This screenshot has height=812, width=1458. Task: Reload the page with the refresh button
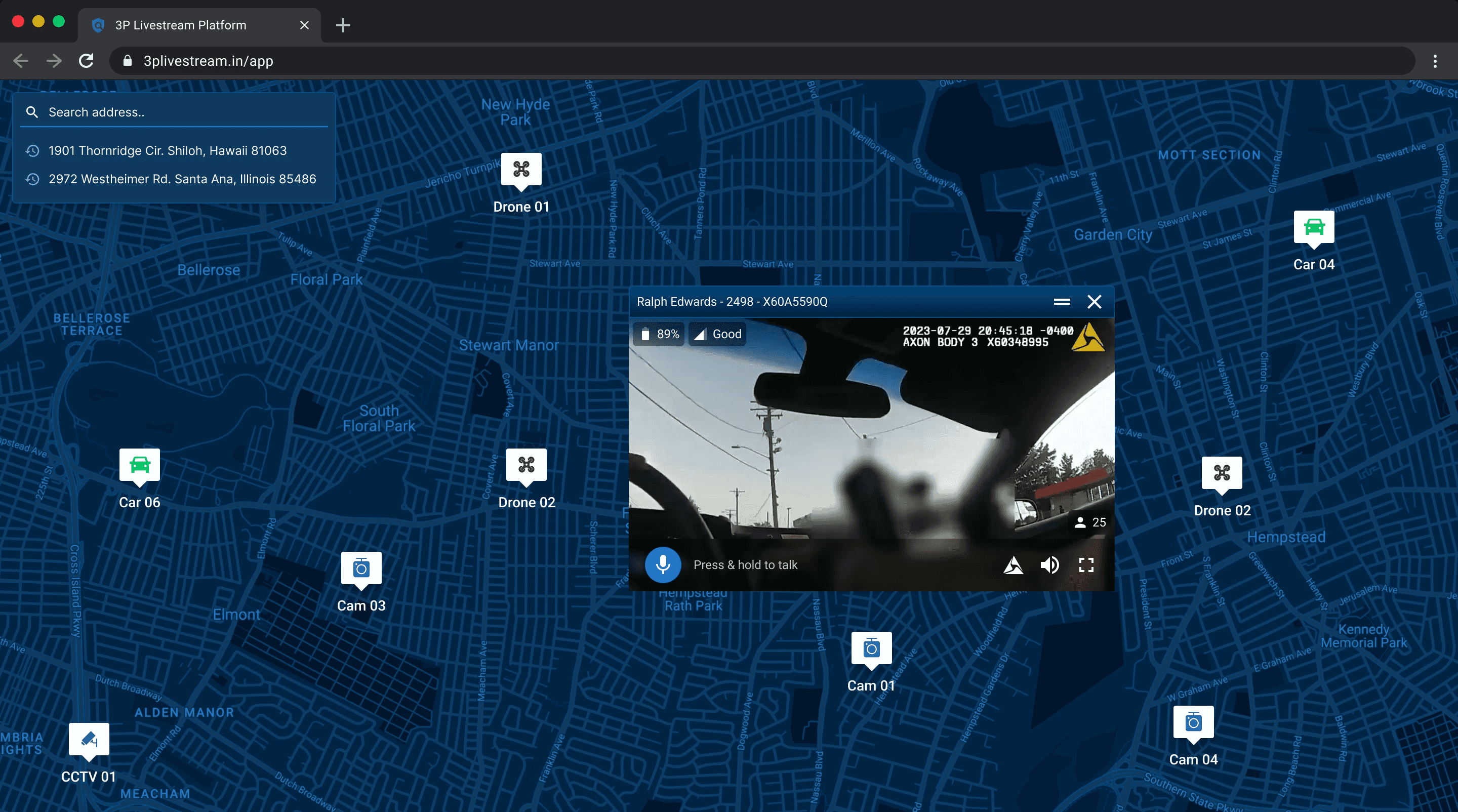pos(86,61)
